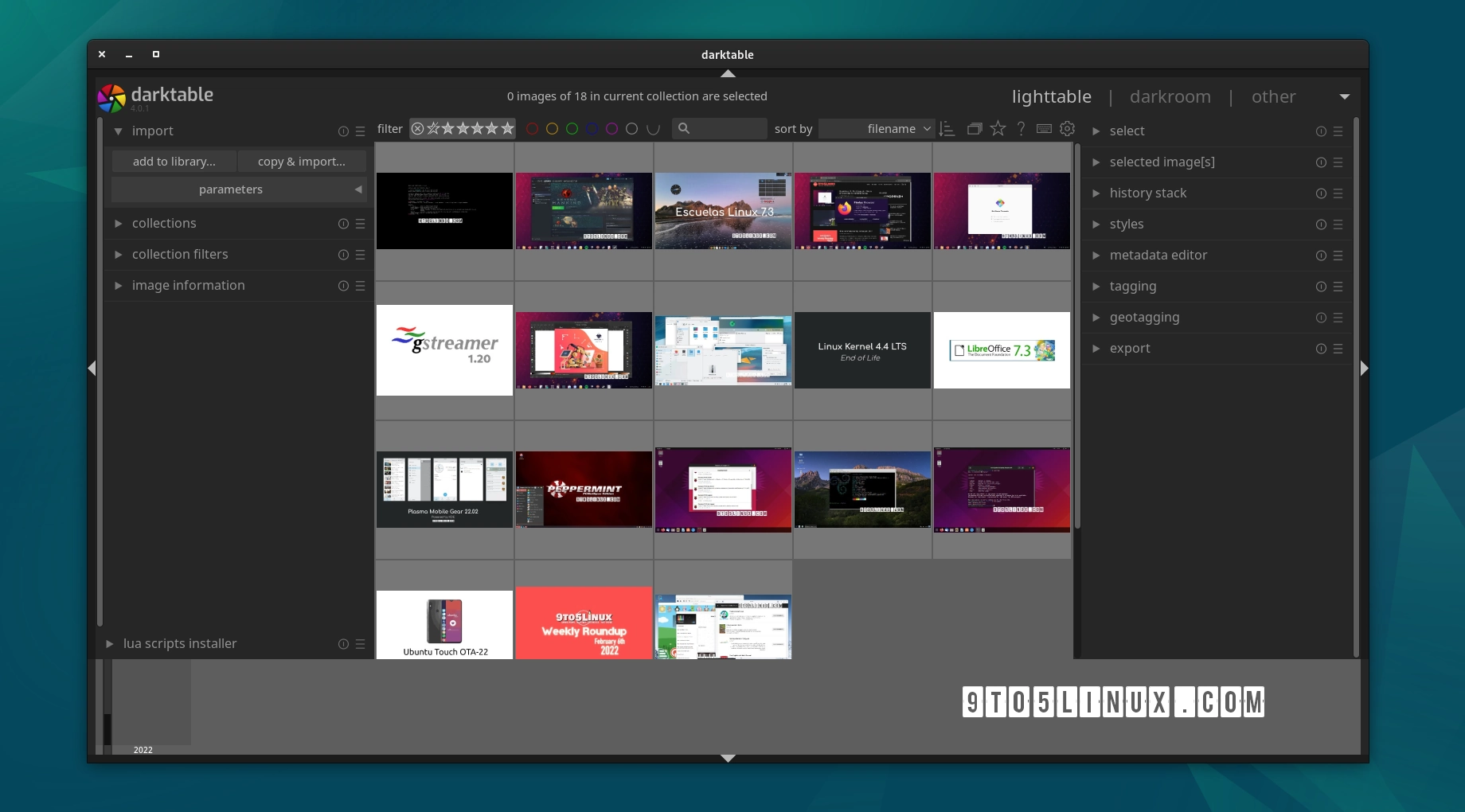Click the help question mark icon
Viewport: 1465px width, 812px height.
pyautogui.click(x=1021, y=128)
